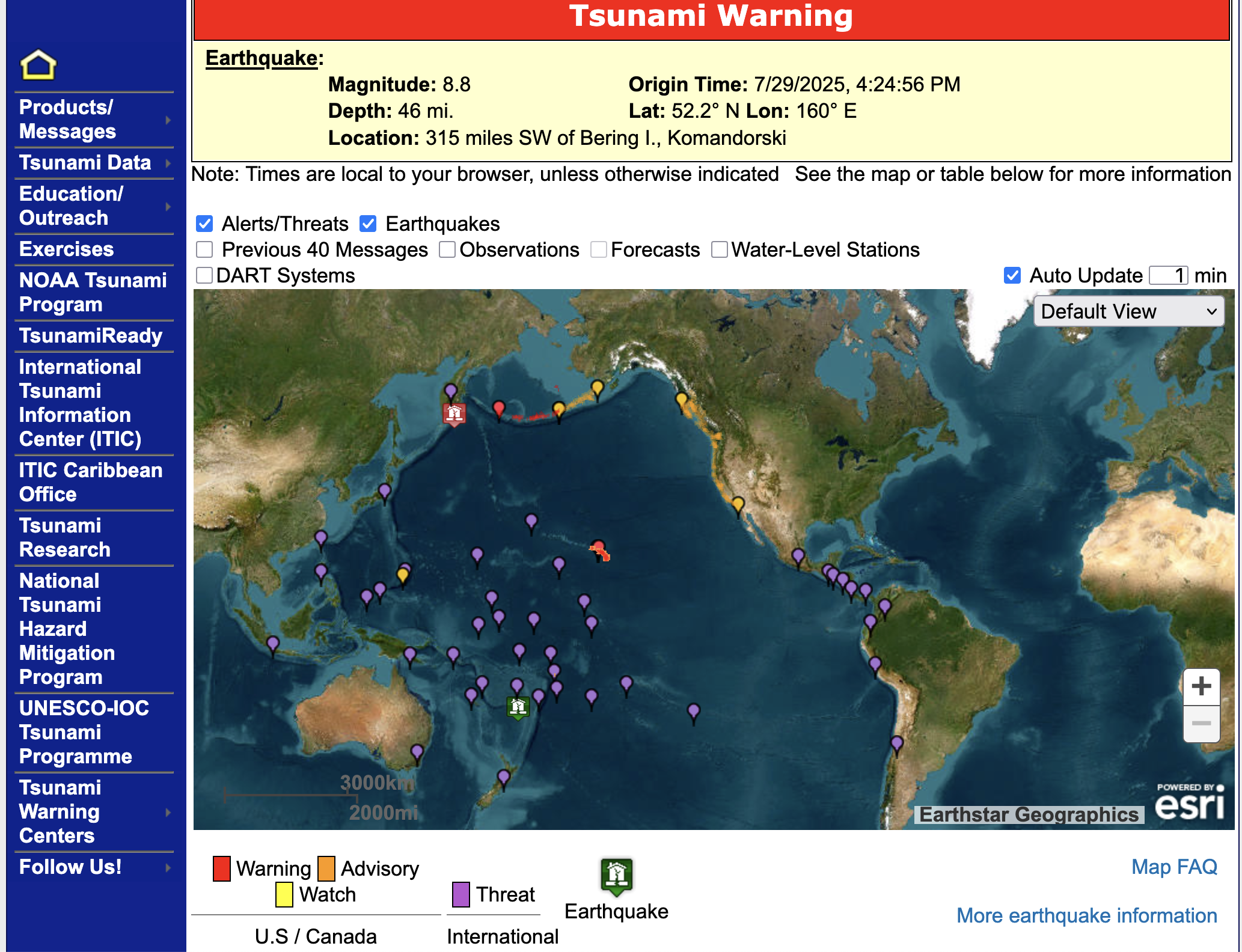Screen dimensions: 1242x952
Task: Select the yellow pin near southern California
Action: [x=738, y=506]
